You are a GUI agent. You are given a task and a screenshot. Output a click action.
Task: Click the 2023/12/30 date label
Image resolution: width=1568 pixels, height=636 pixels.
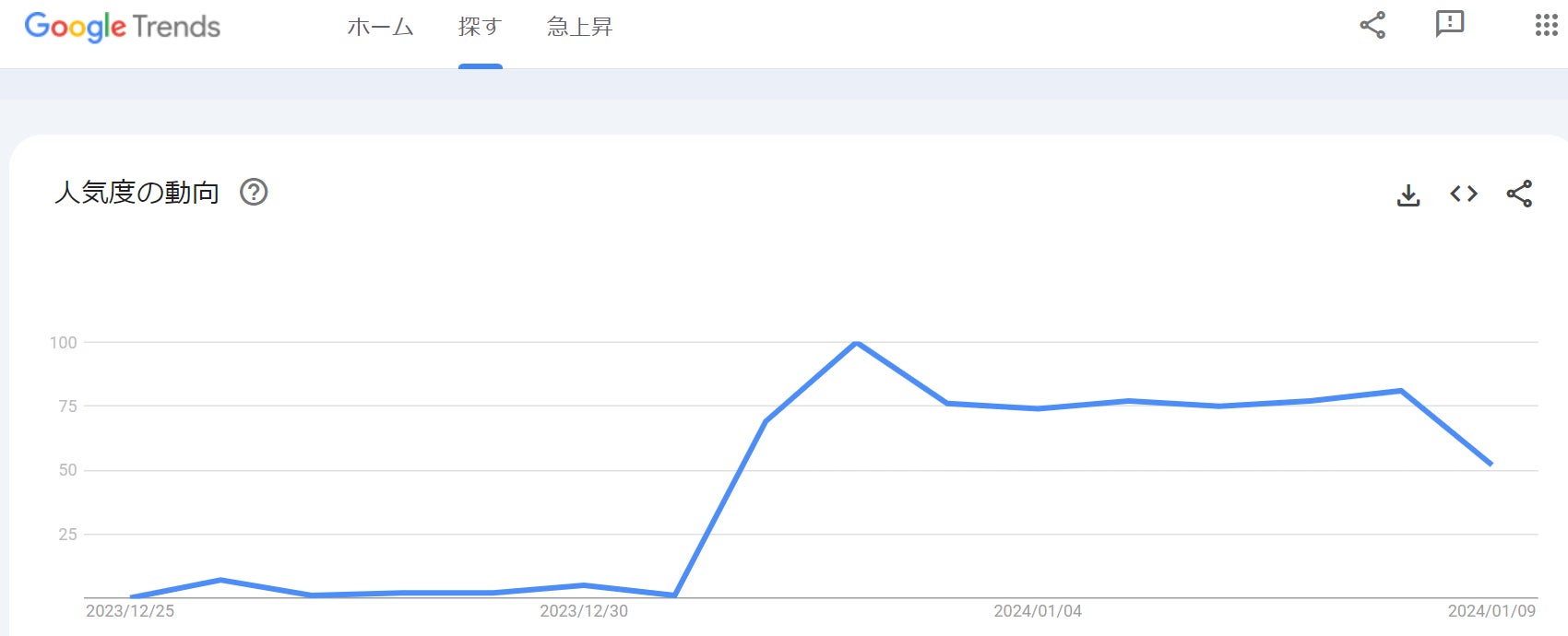584,611
